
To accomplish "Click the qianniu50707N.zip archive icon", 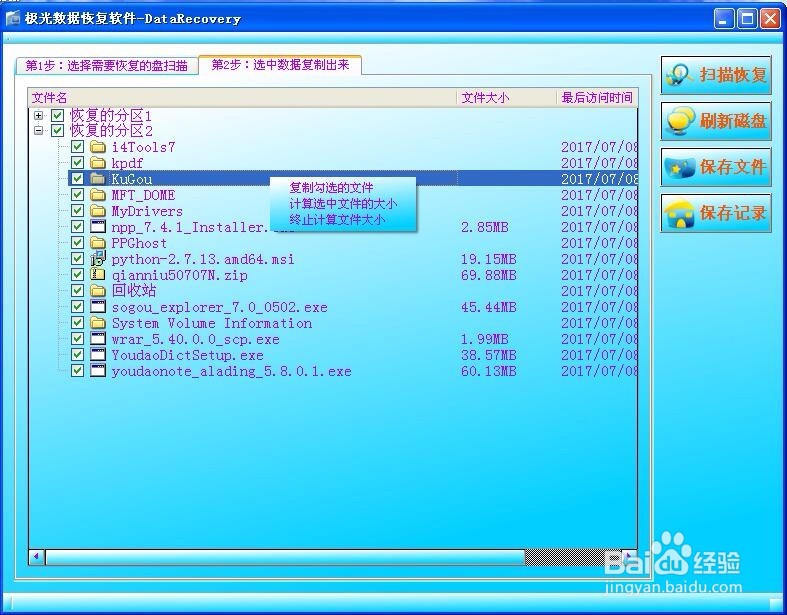I will 97,275.
